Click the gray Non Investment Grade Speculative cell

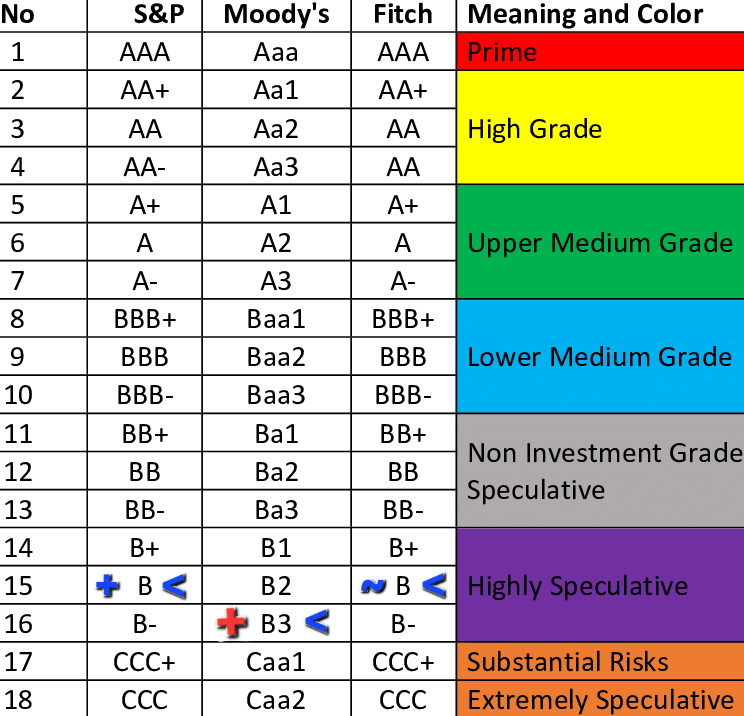[x=600, y=471]
